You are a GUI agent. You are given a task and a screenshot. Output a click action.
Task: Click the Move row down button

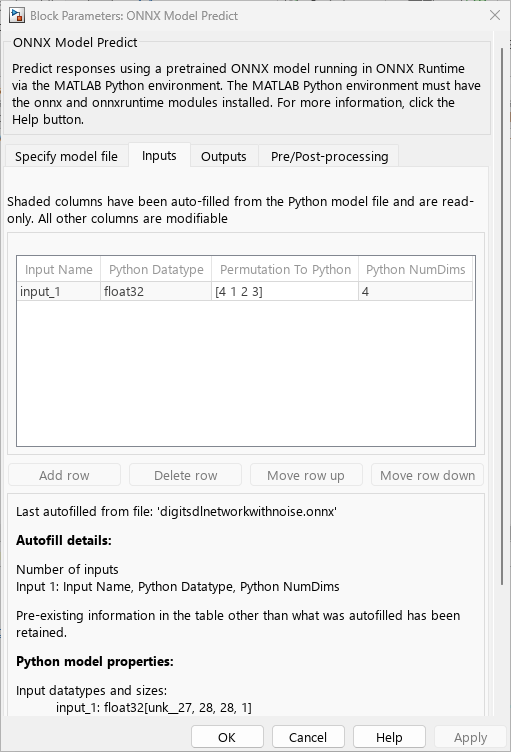click(427, 475)
